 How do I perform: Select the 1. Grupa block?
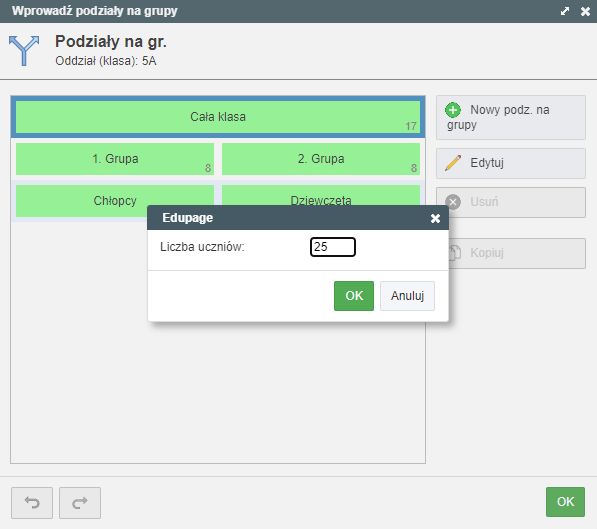click(x=115, y=159)
